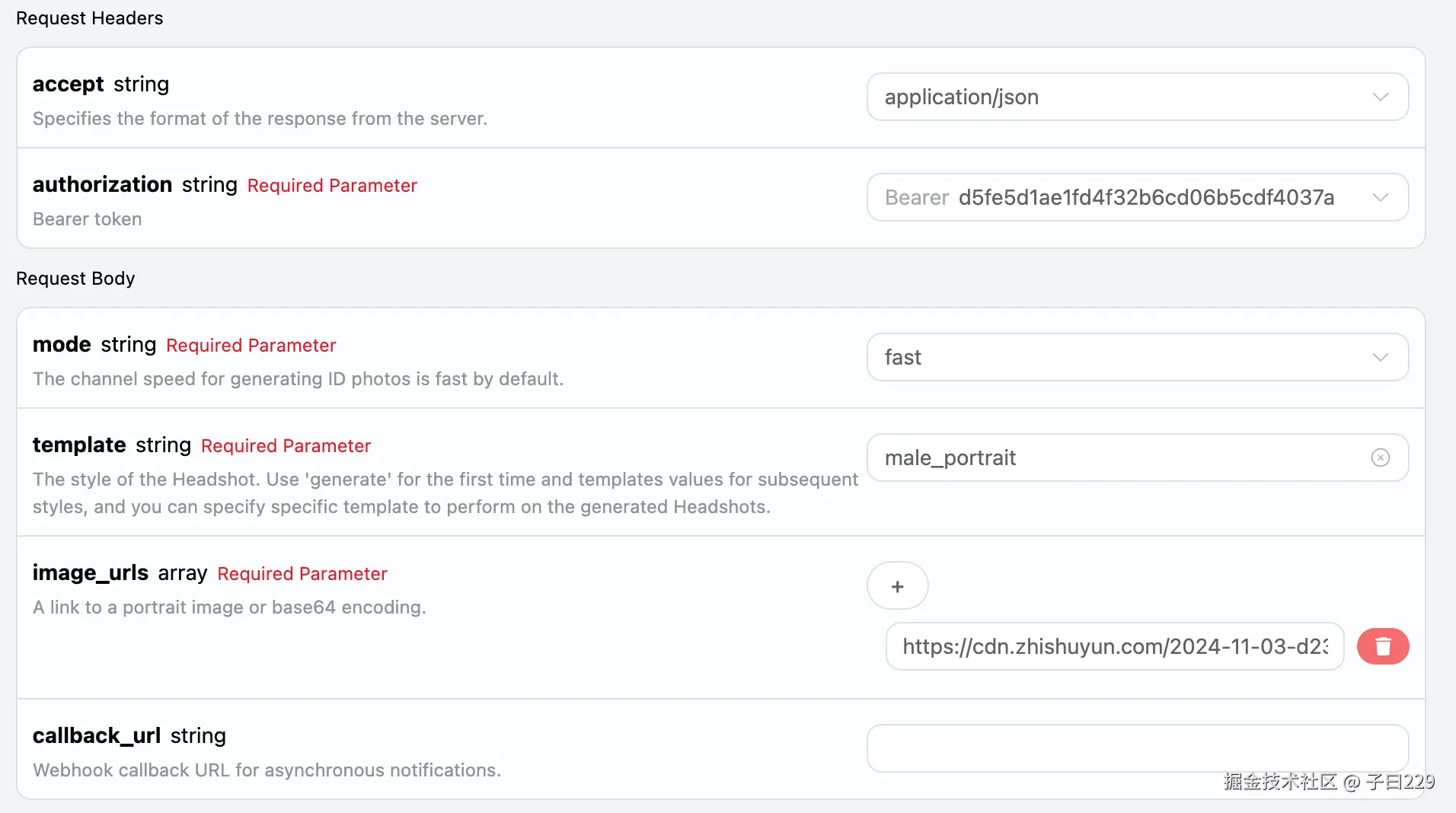The image size is (1456, 813).
Task: Click the Request Body section heading
Action: (75, 279)
